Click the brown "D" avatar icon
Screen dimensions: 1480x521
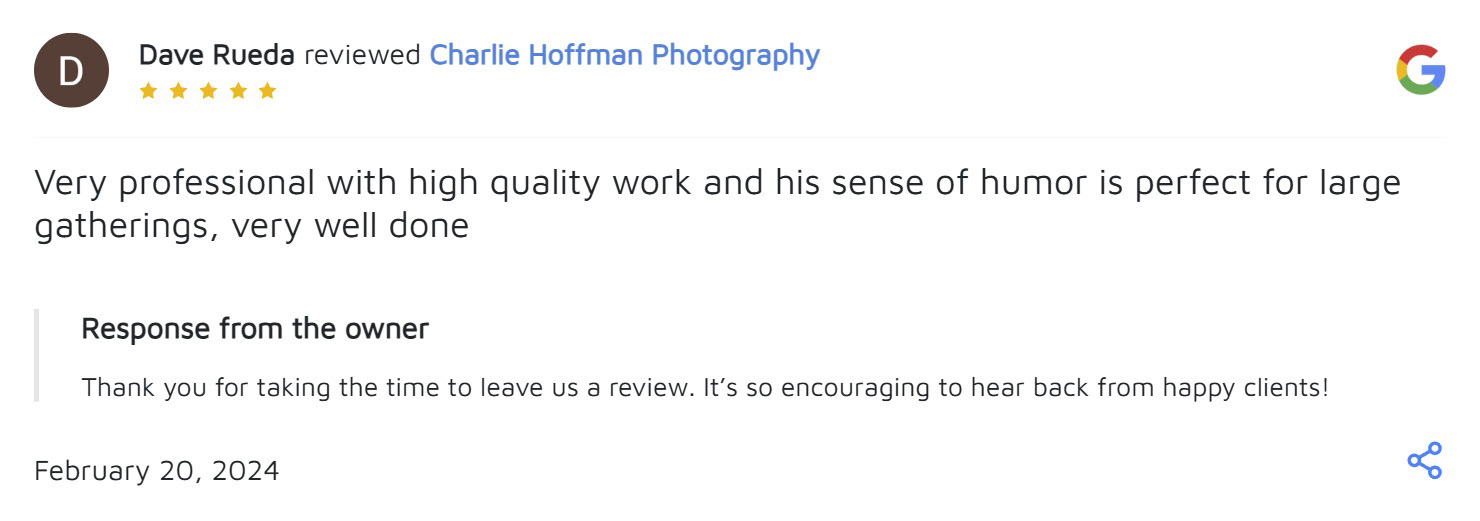71,70
